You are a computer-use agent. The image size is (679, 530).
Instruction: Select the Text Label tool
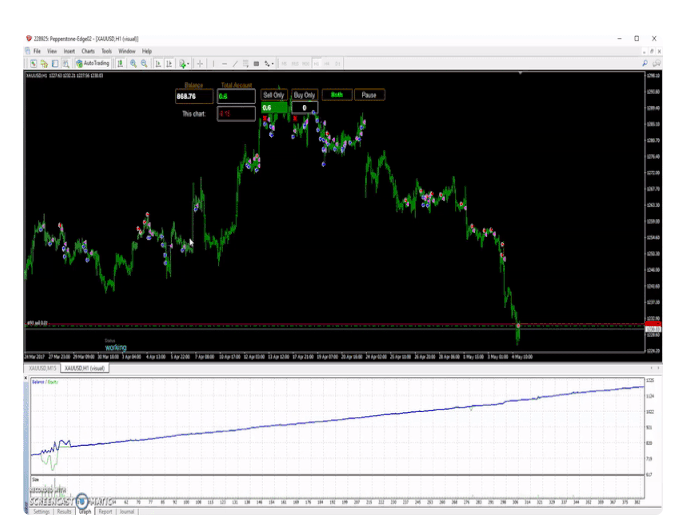click(256, 64)
